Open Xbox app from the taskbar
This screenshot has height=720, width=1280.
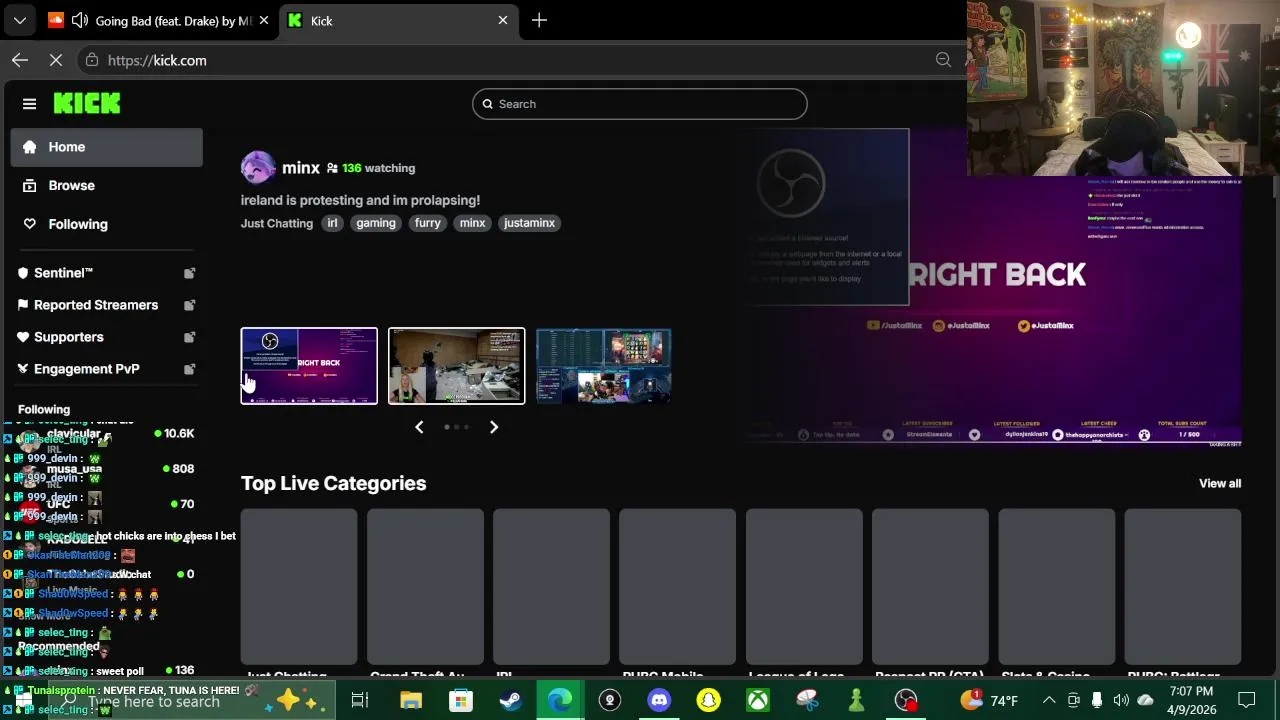pyautogui.click(x=758, y=700)
